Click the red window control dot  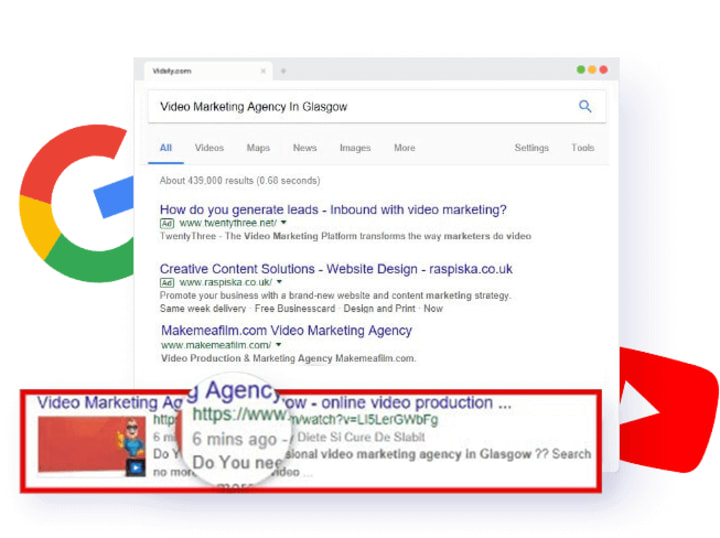pos(603,69)
